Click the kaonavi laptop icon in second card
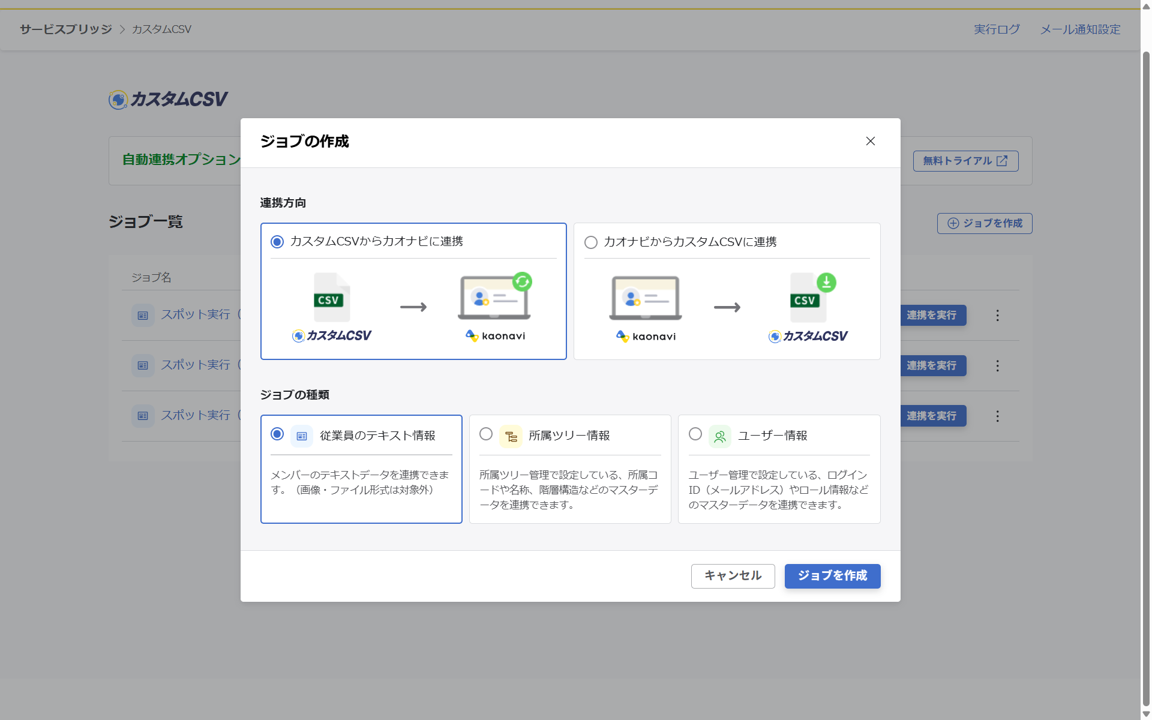This screenshot has height=720, width=1152. [646, 298]
